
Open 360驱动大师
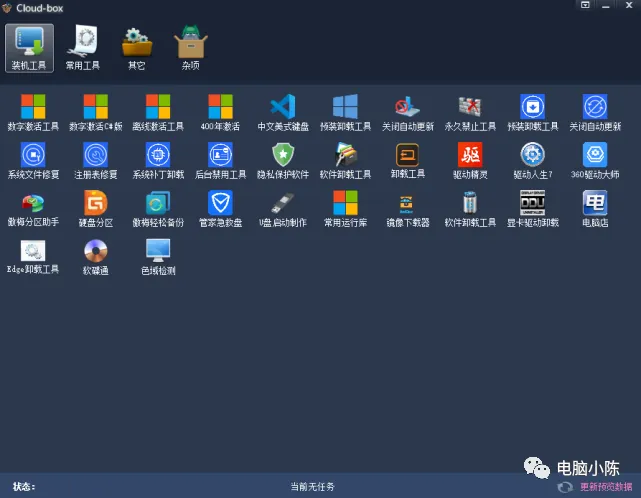click(x=595, y=161)
